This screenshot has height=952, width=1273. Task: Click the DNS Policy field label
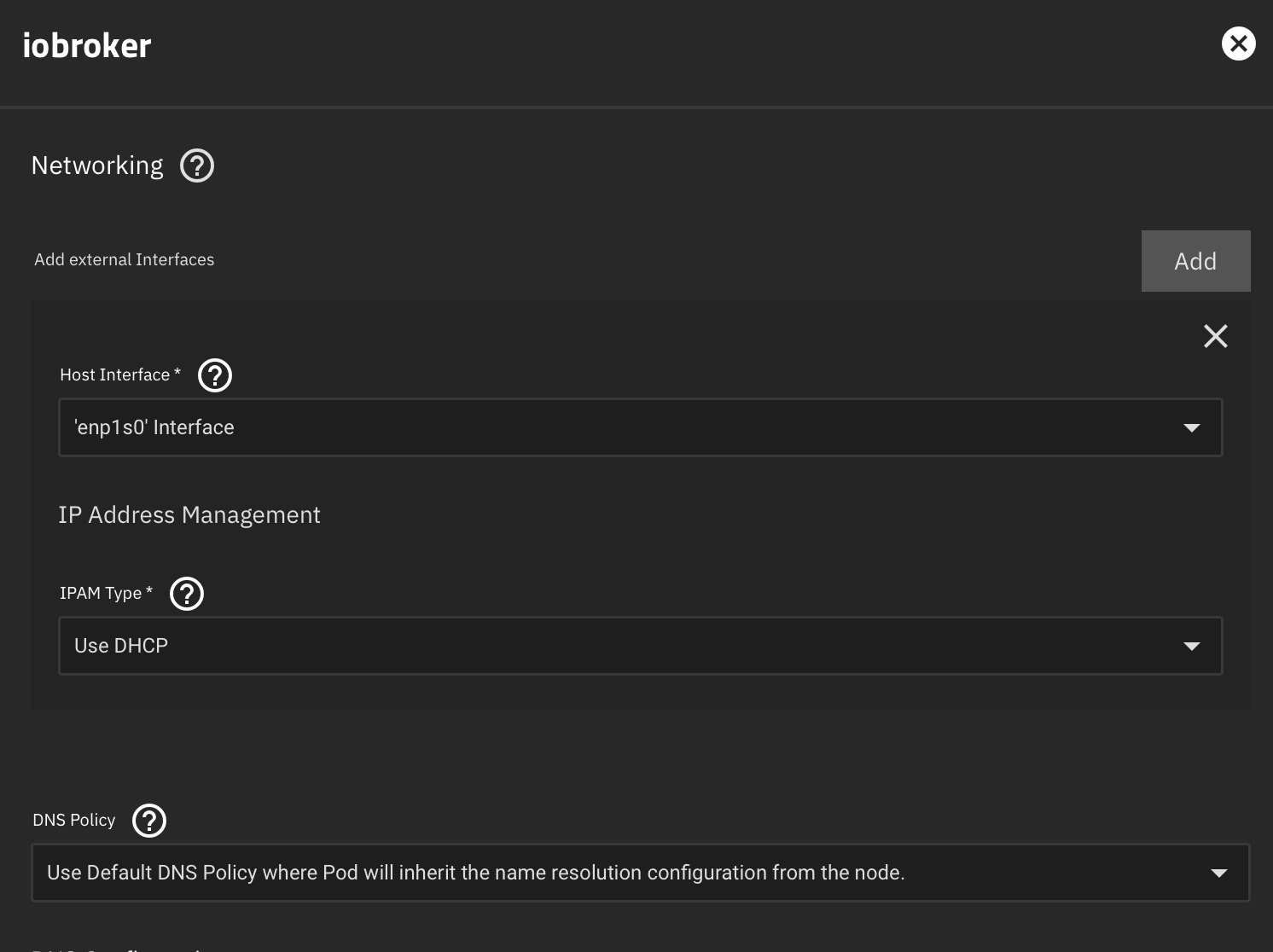74,821
